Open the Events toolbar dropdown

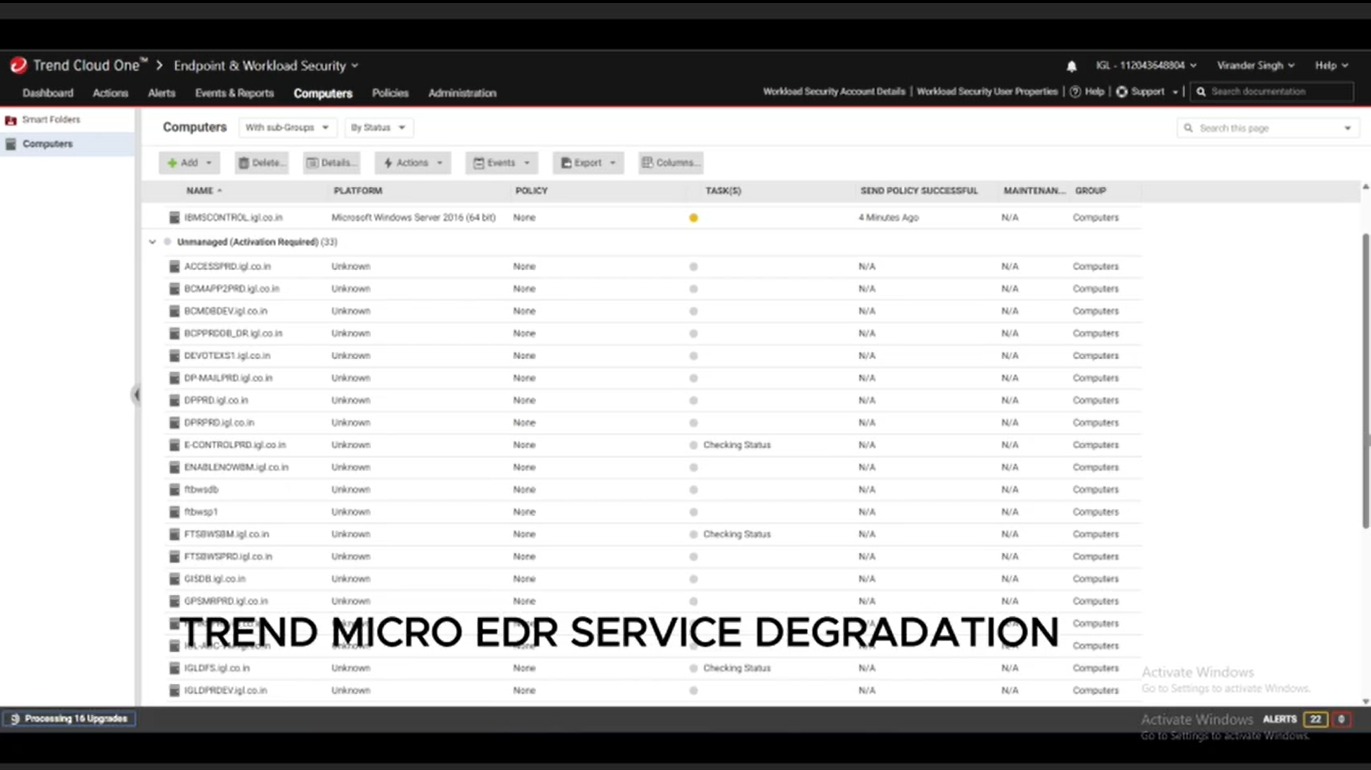point(501,163)
